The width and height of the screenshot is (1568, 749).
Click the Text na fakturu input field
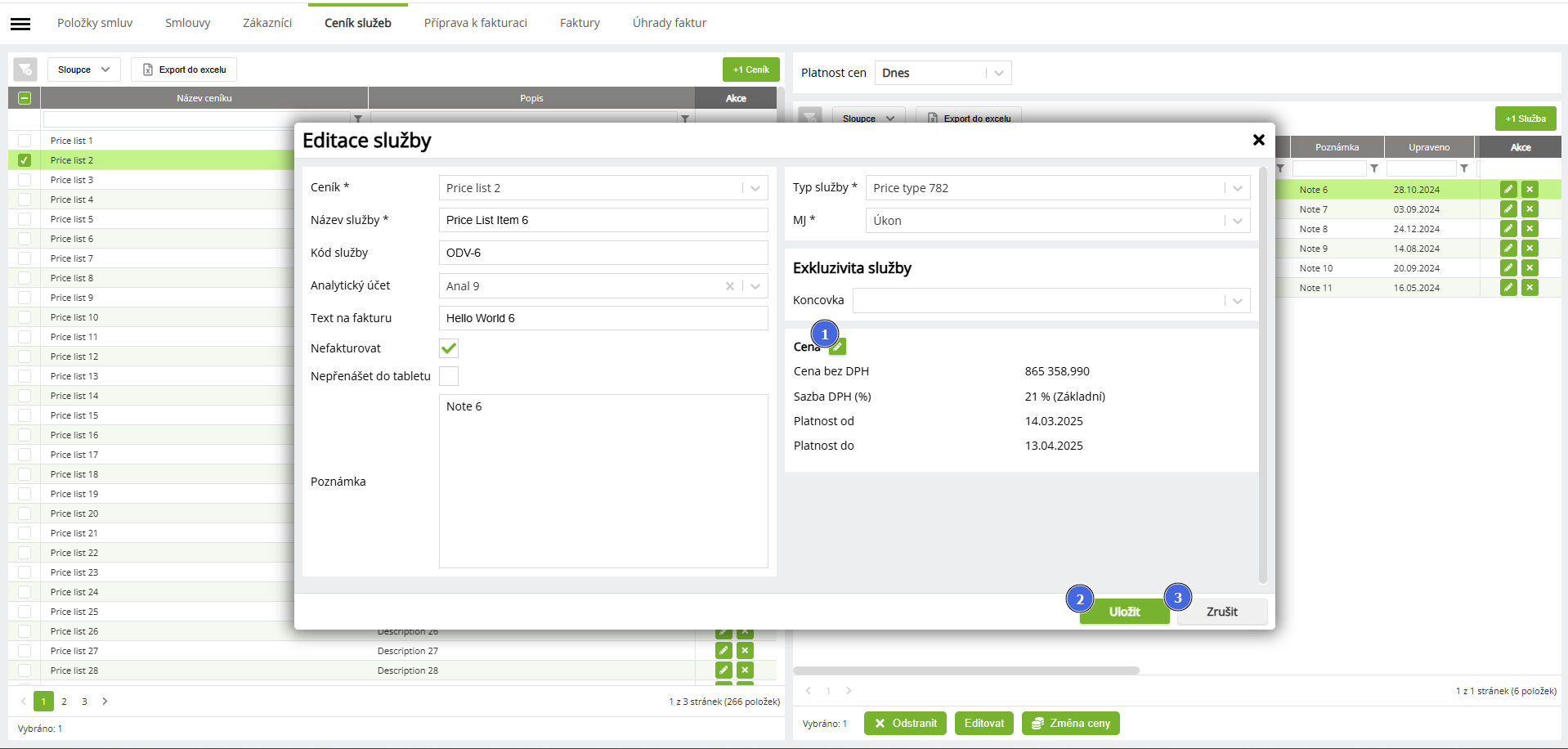click(603, 318)
